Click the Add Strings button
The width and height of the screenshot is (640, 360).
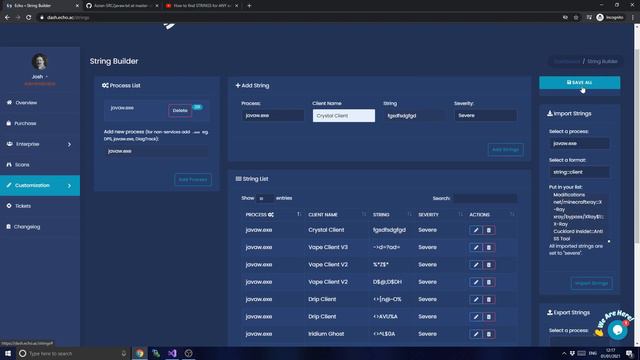point(505,149)
